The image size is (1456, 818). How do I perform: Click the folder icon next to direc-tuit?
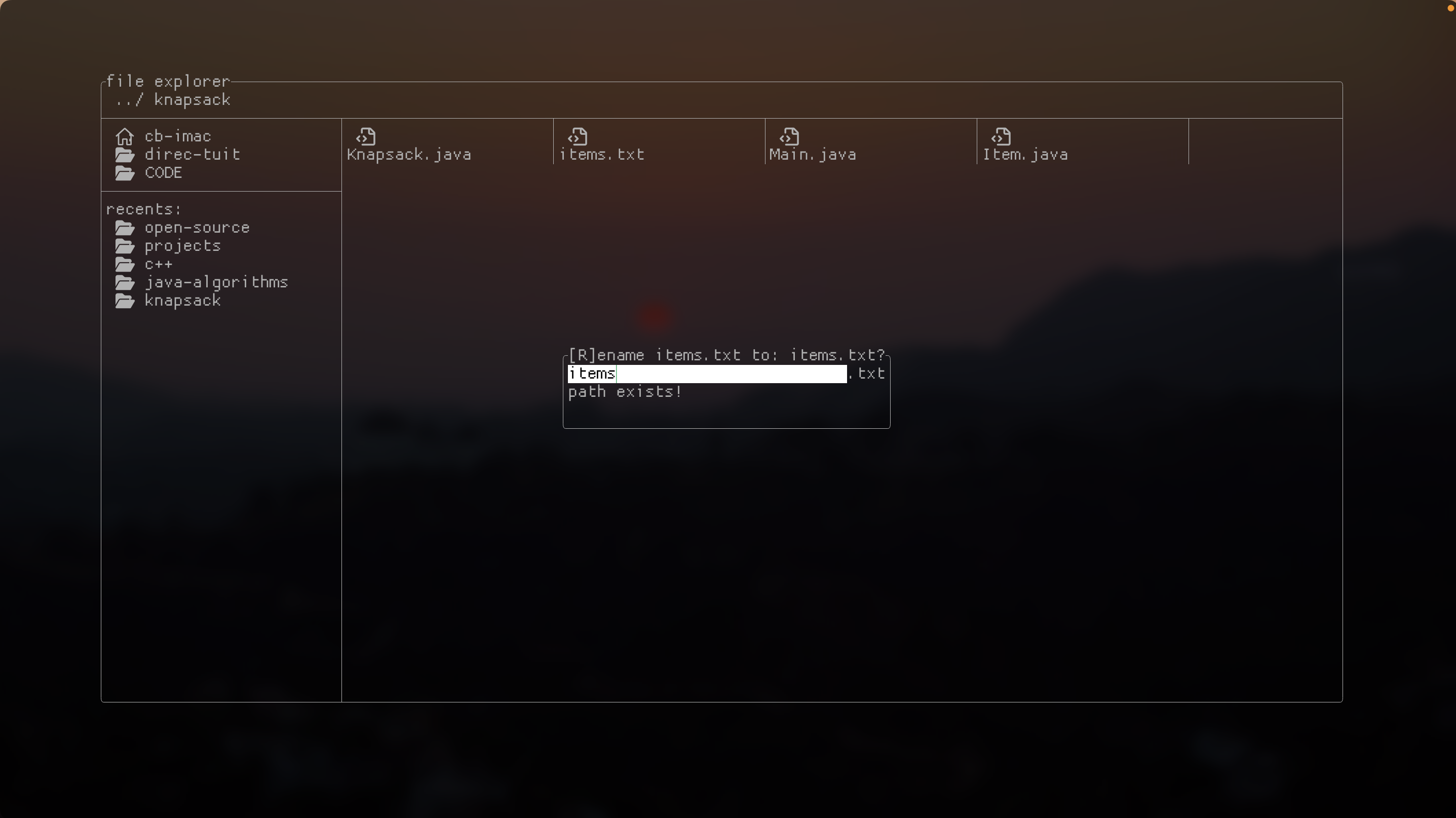124,155
